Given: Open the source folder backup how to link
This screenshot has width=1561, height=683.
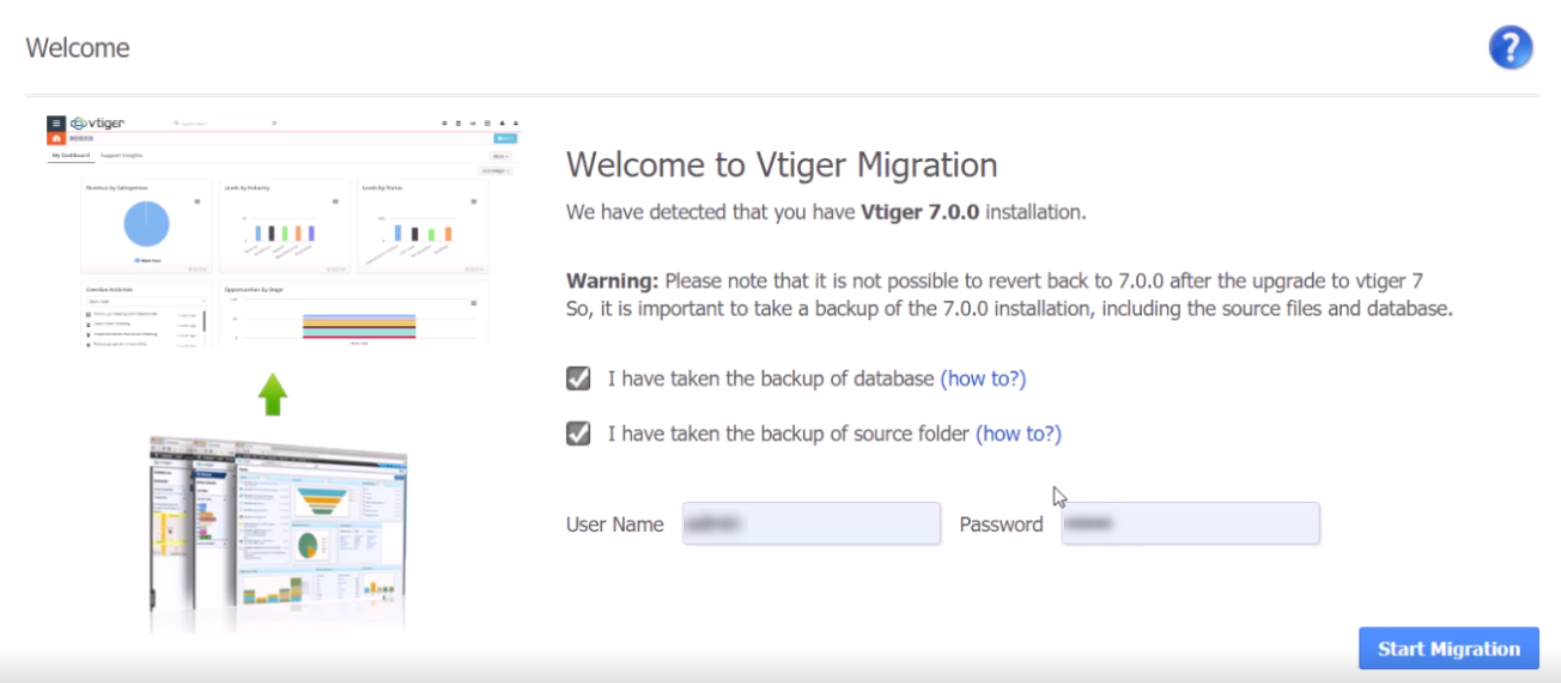Looking at the screenshot, I should (x=1018, y=434).
